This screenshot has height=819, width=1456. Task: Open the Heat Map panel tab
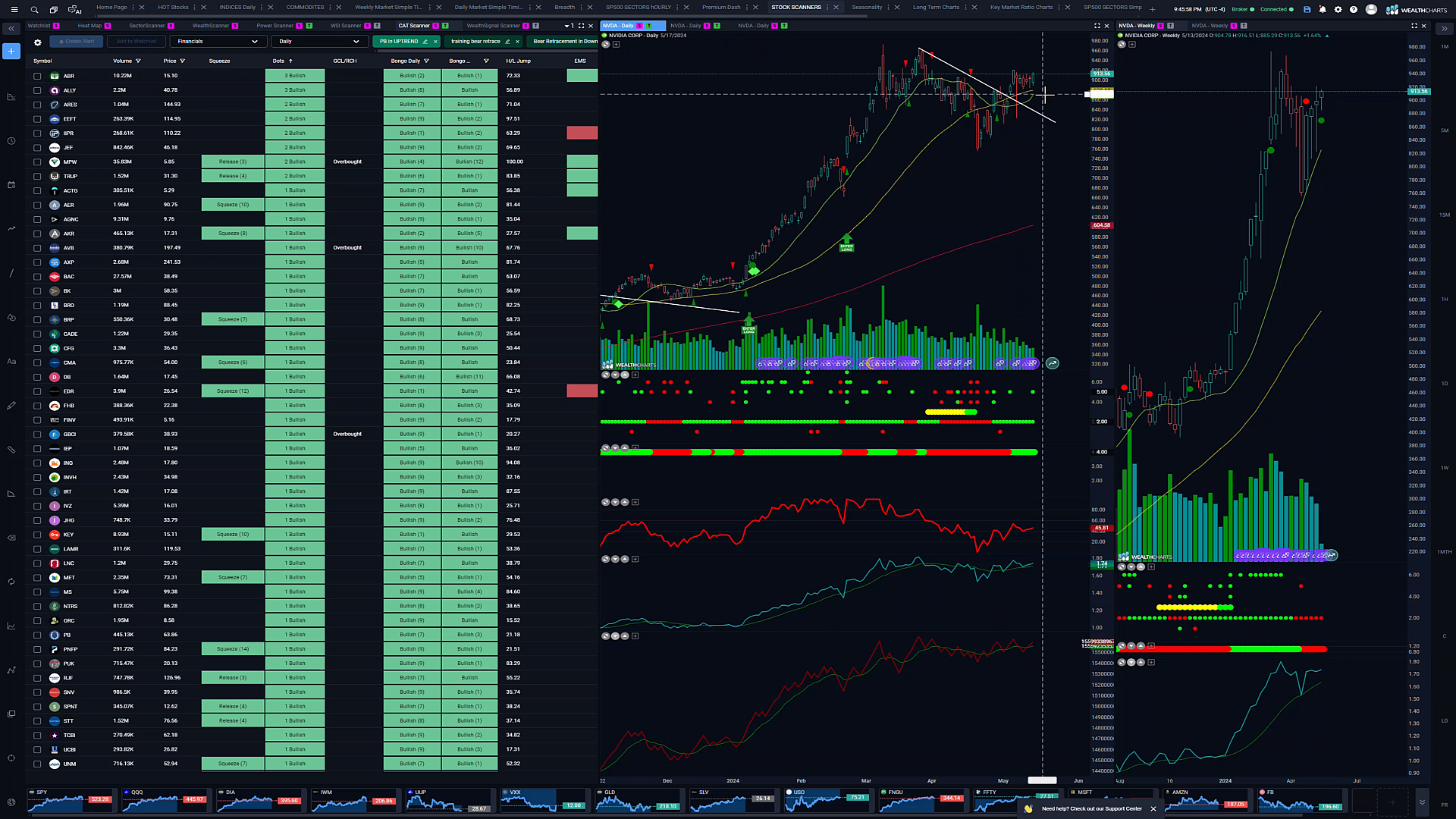point(89,26)
